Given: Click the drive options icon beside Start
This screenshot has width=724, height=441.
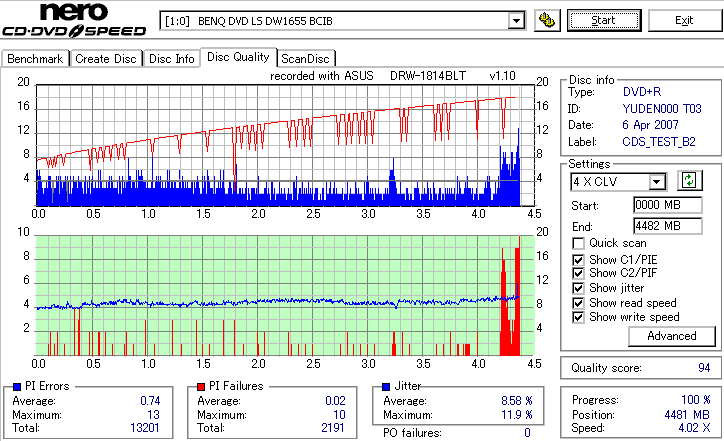Looking at the screenshot, I should pyautogui.click(x=547, y=20).
